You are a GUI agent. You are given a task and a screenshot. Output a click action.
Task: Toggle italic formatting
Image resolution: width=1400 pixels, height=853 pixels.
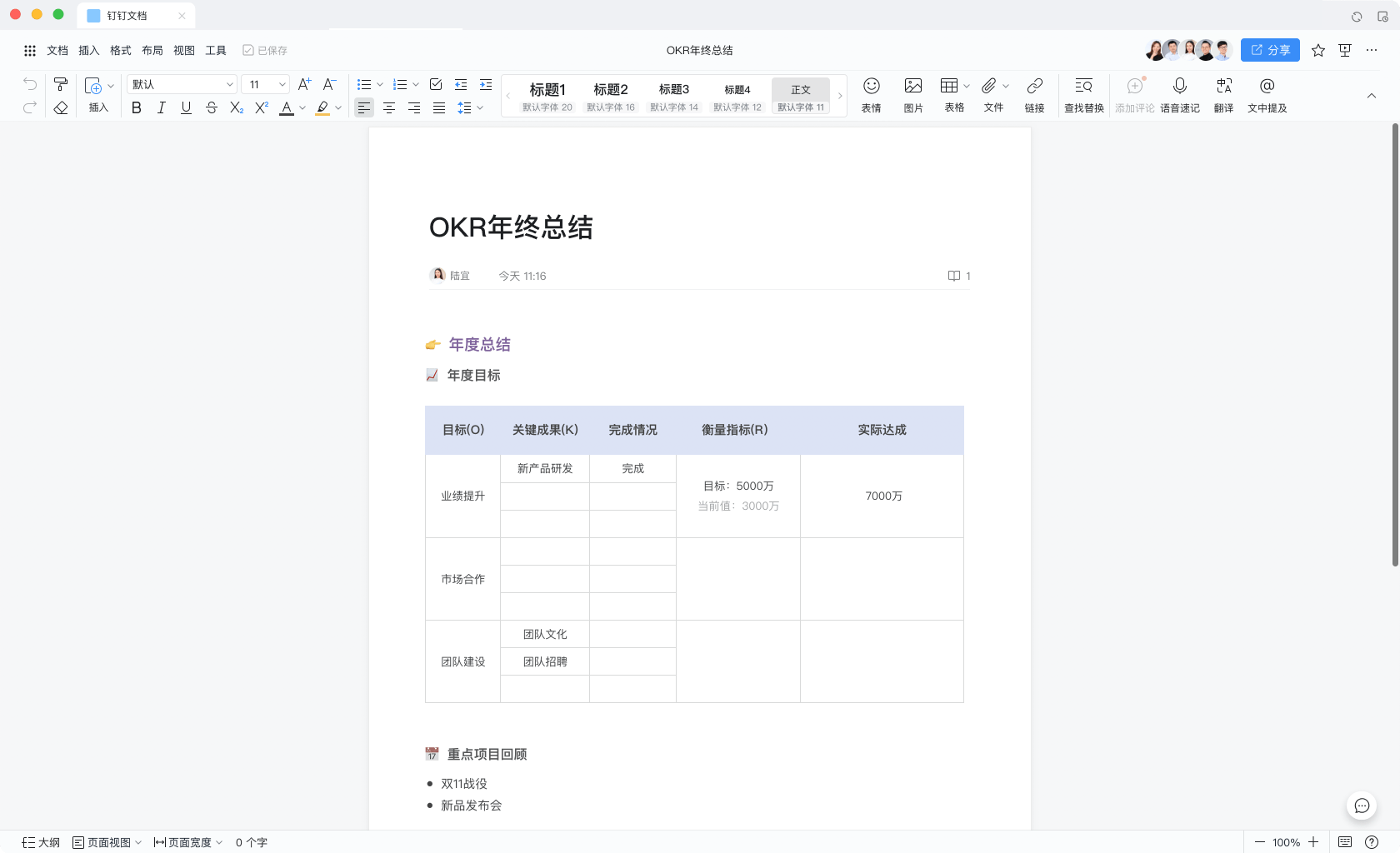[x=162, y=107]
